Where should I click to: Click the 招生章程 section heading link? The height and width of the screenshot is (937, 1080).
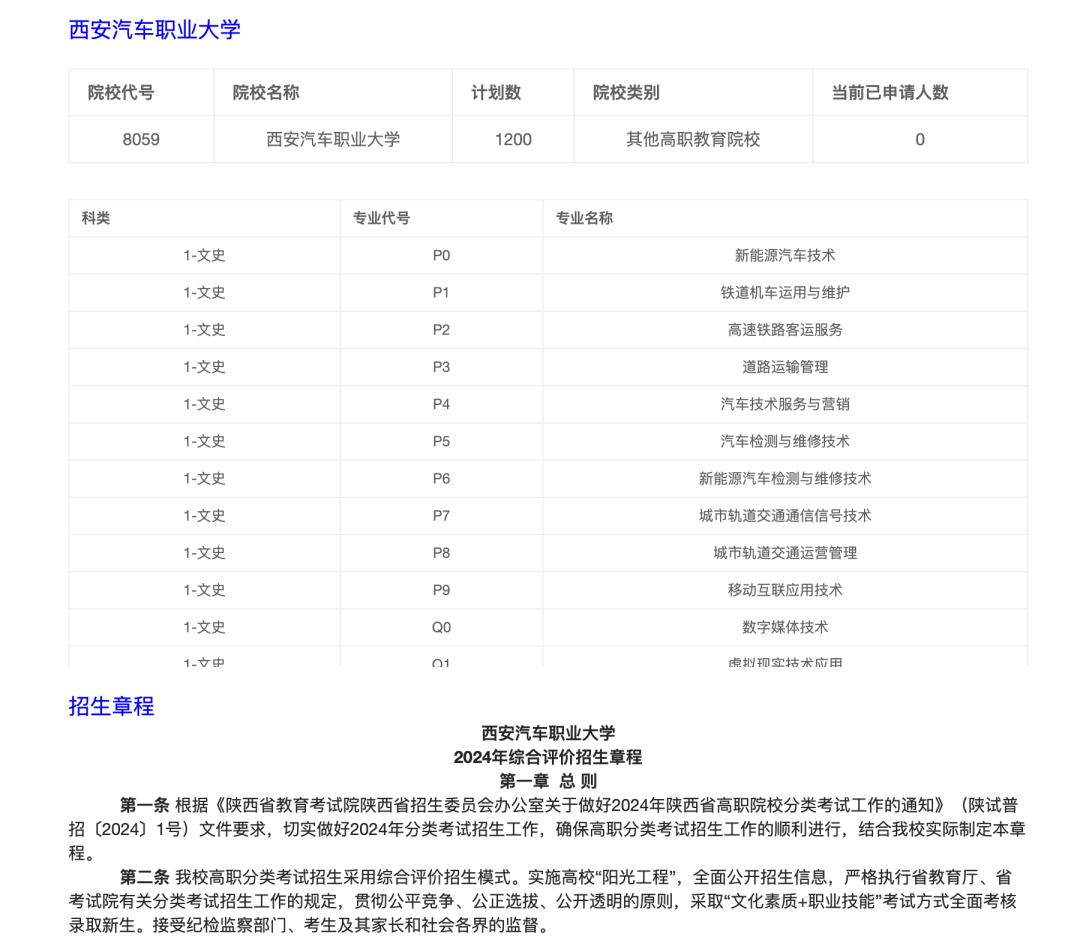click(110, 707)
